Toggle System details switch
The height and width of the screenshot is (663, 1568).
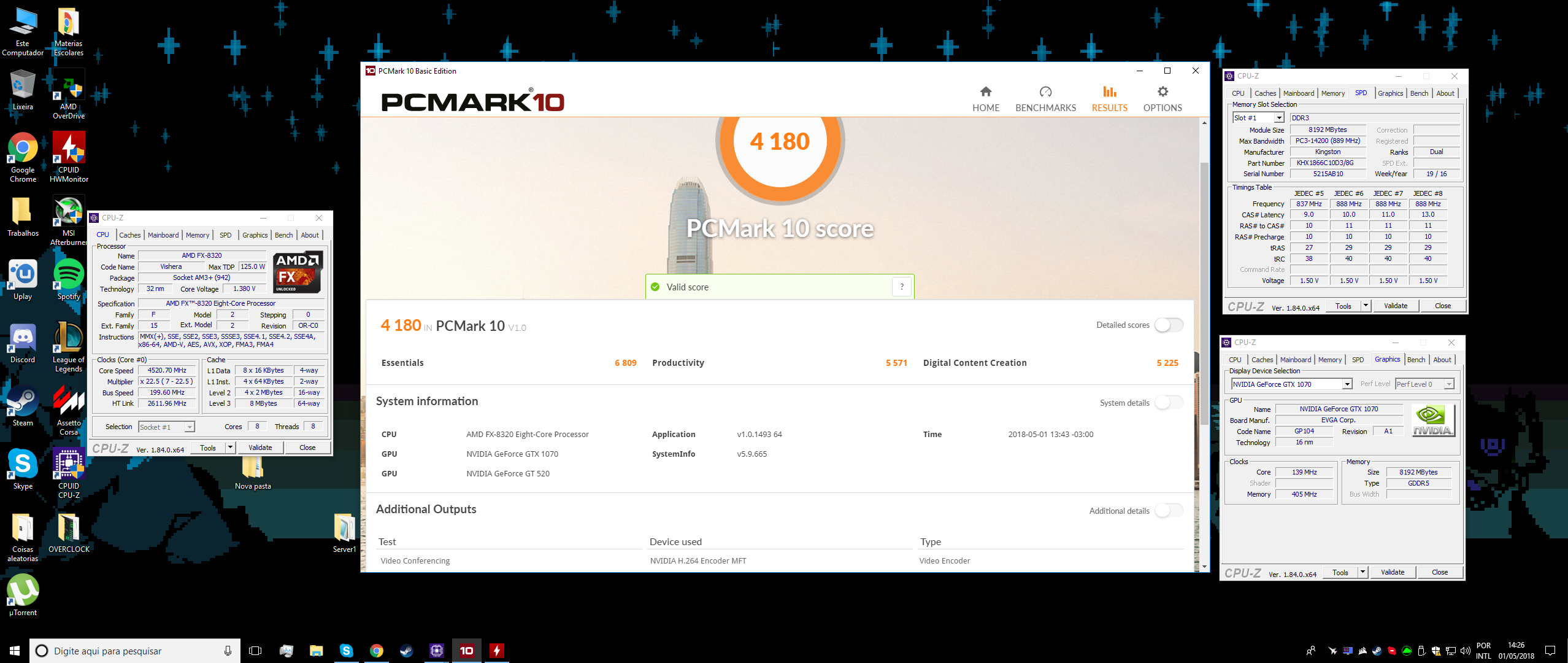click(x=1168, y=403)
